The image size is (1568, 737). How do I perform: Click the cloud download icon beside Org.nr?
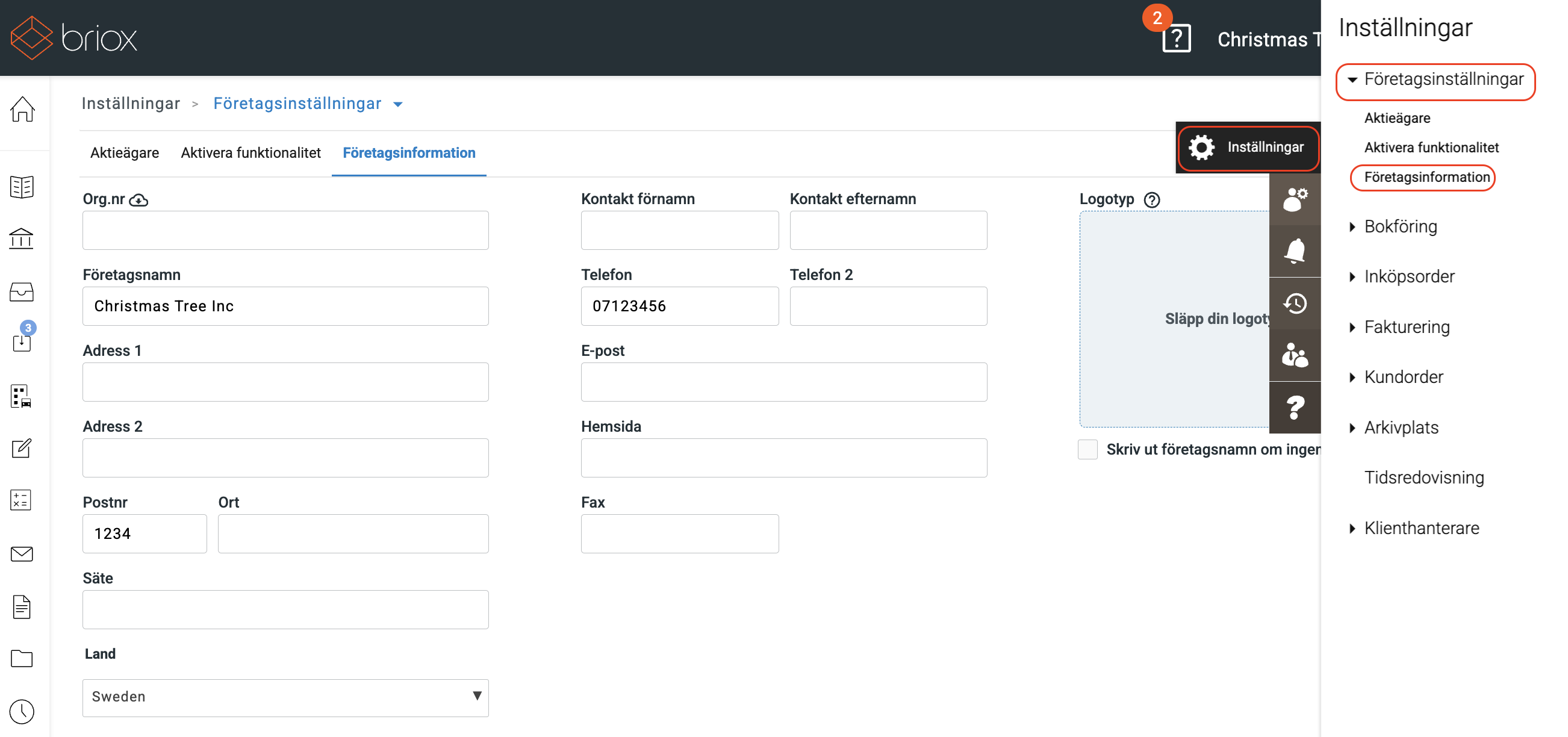pos(138,200)
